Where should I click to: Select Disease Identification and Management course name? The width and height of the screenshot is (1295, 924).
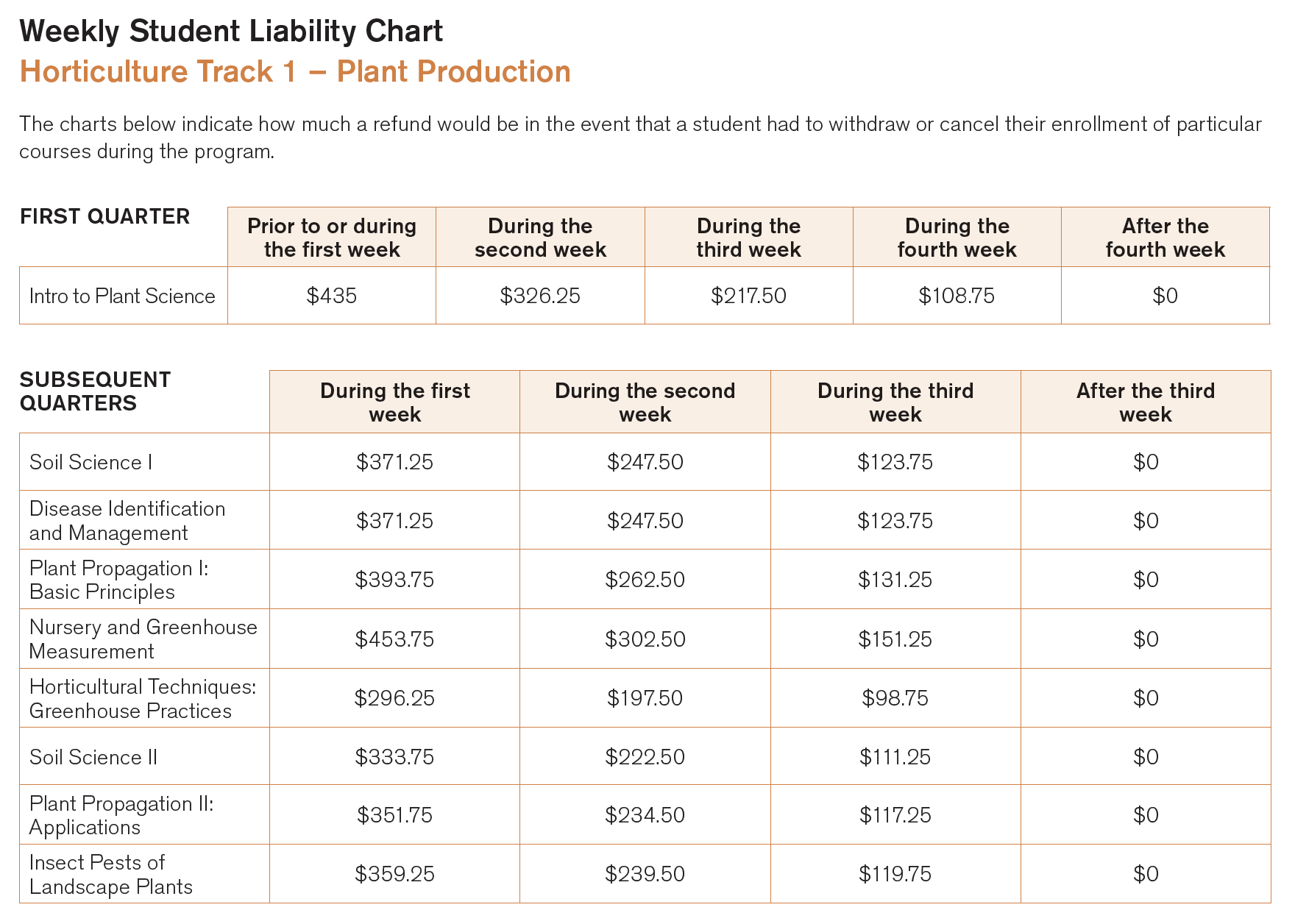127,521
